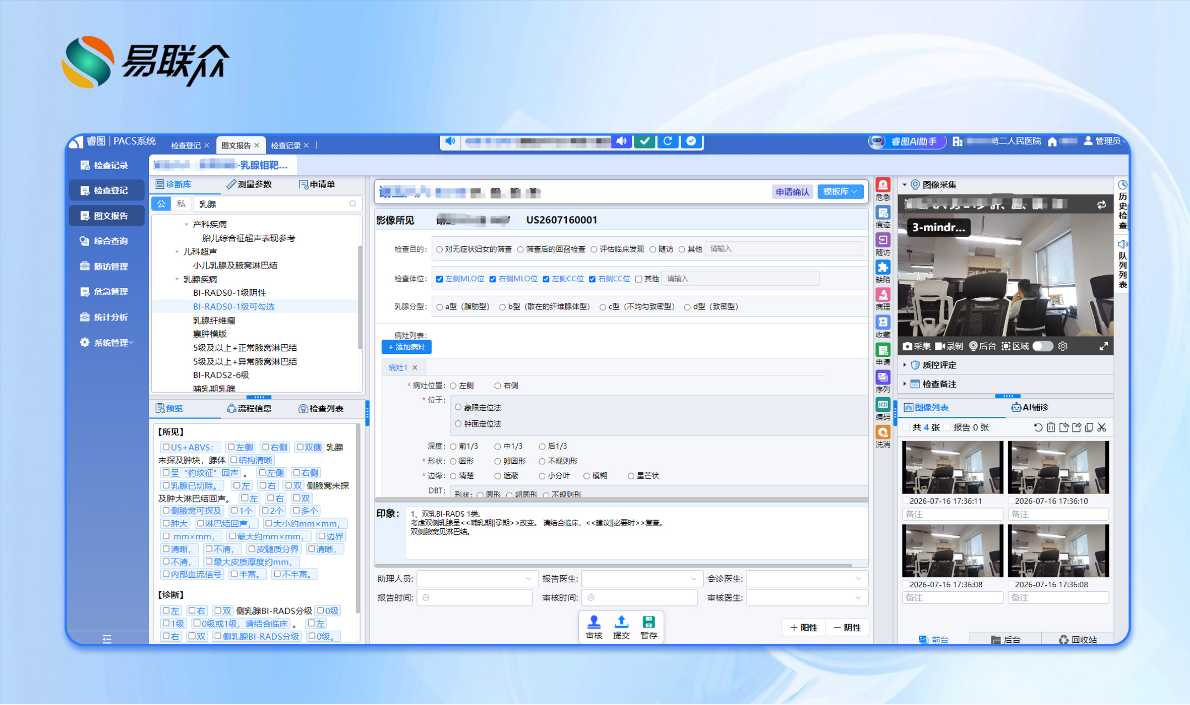
Task: Click the 提交 submit upload icon
Action: coord(622,627)
